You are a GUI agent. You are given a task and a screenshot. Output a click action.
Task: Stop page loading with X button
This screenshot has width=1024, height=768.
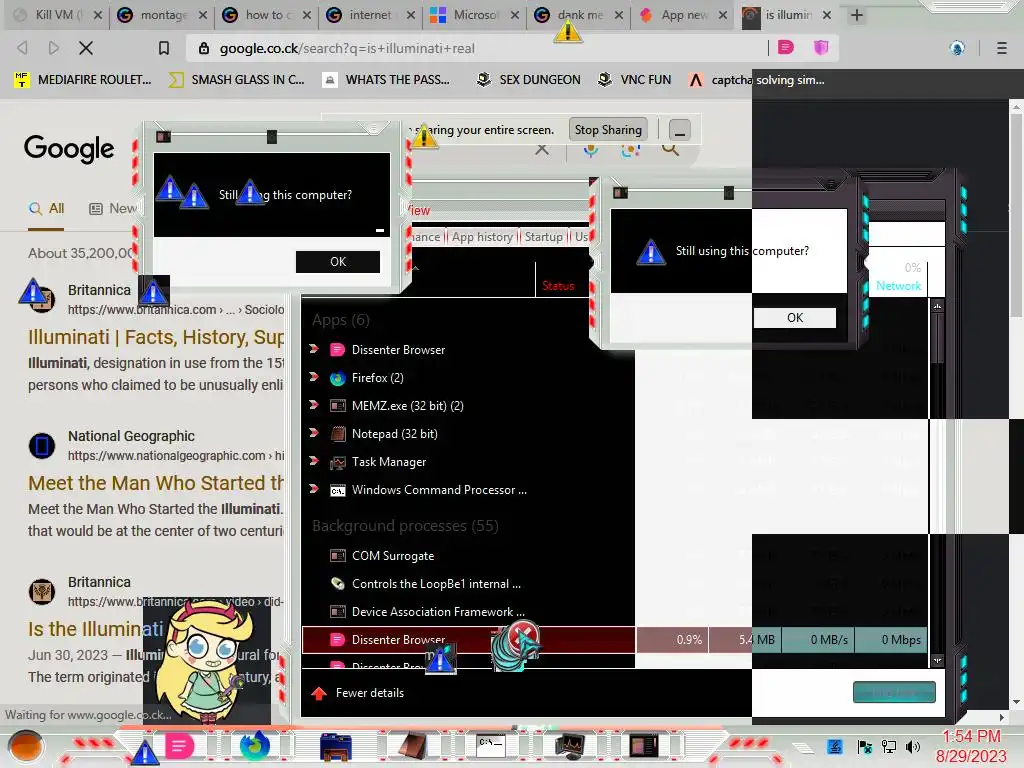86,48
